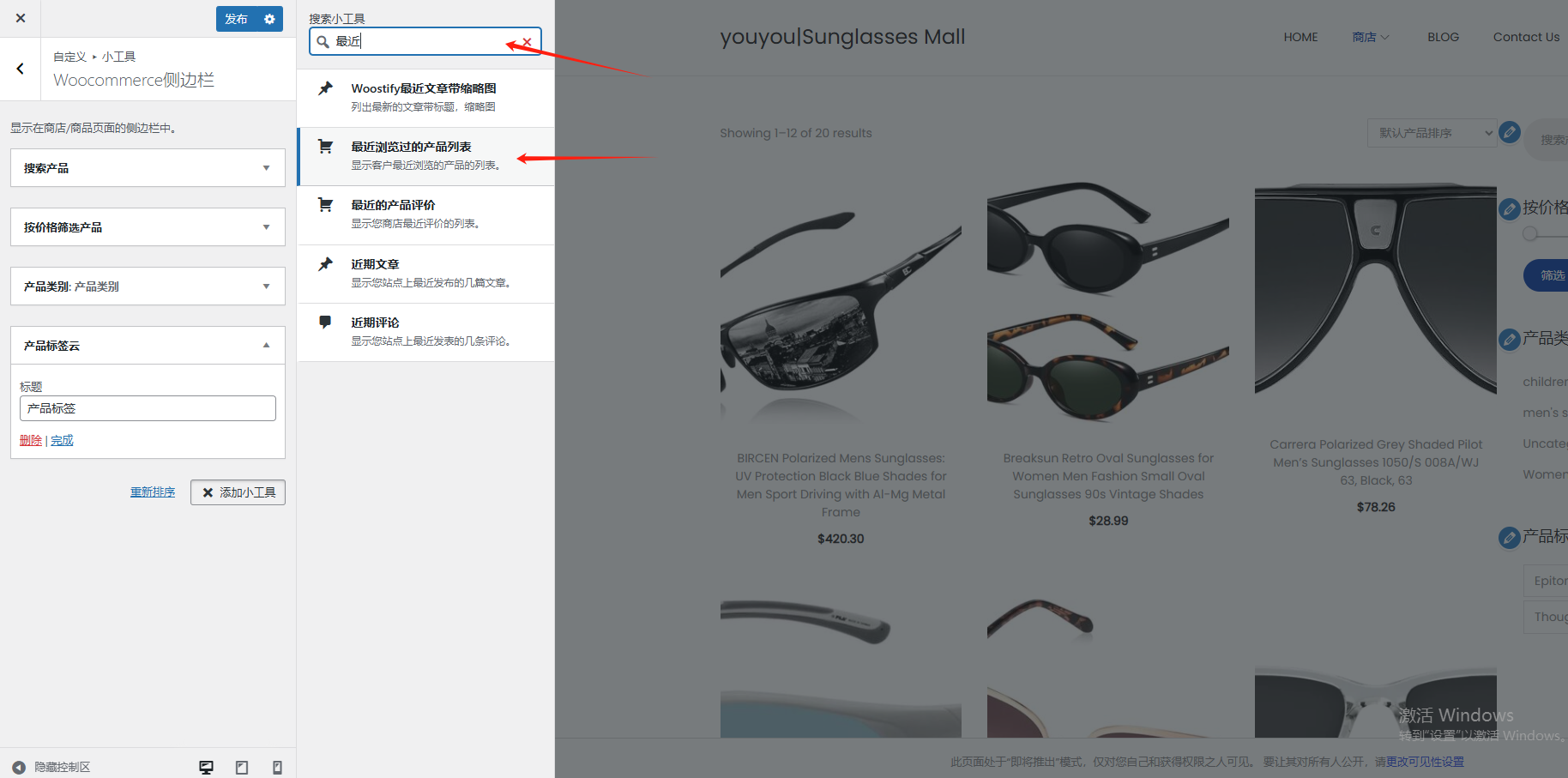This screenshot has height=778, width=1568.
Task: Expand the 按价格筛选产品 widget
Action: click(148, 227)
